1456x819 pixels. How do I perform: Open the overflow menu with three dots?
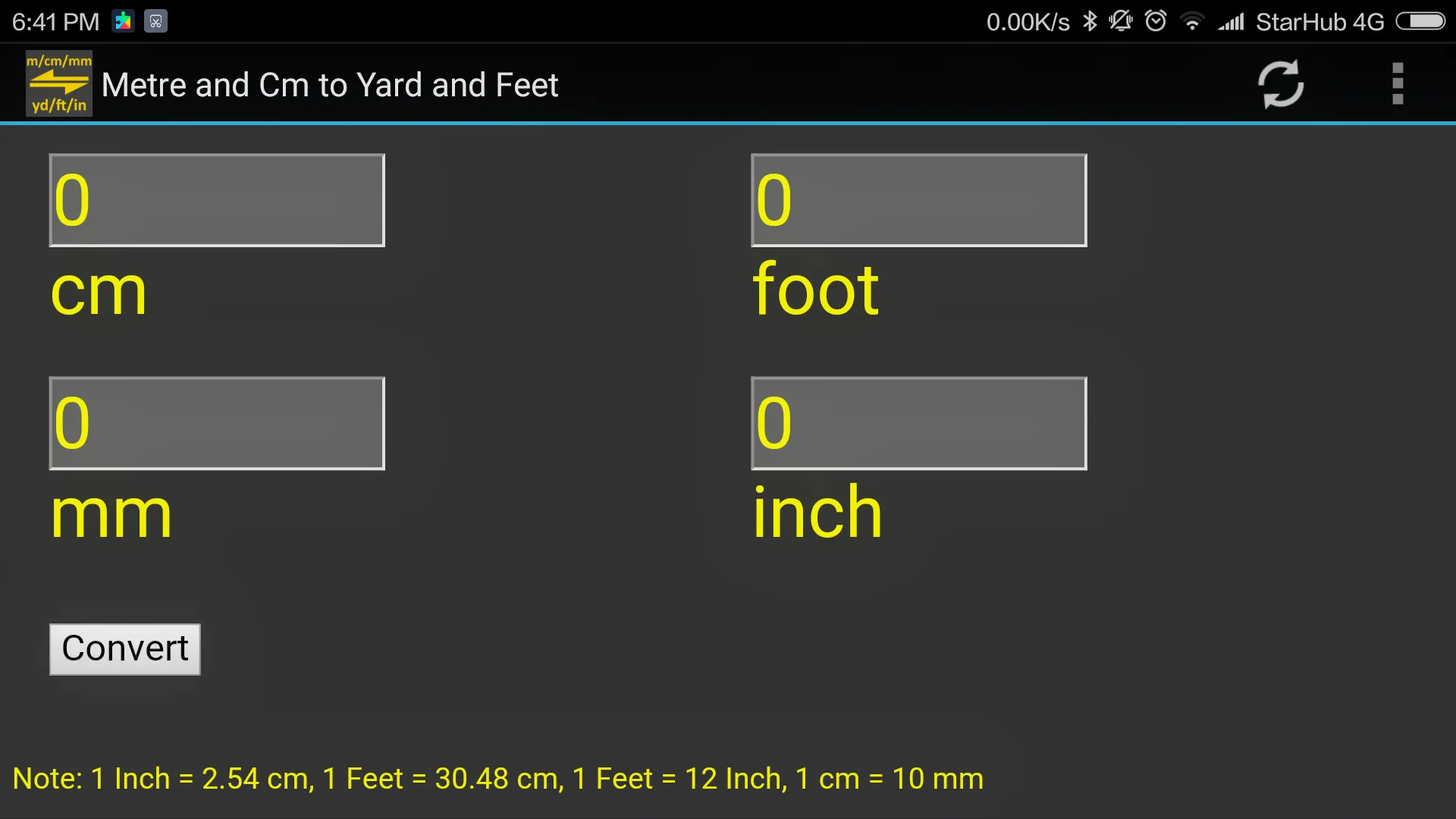point(1398,83)
